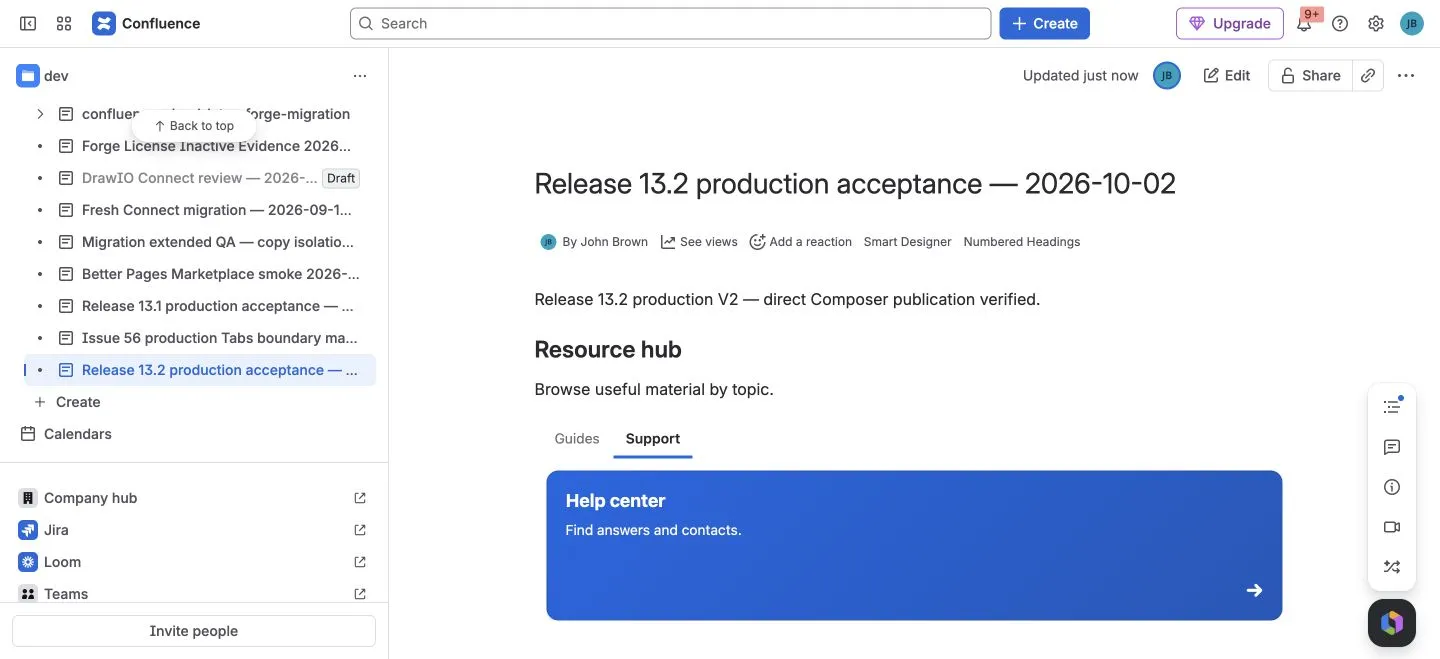
Task: Open the settings gear icon
Action: click(1376, 23)
